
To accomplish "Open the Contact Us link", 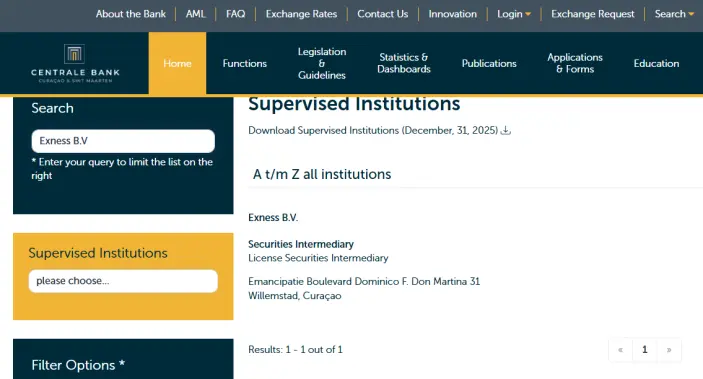I will pos(382,14).
